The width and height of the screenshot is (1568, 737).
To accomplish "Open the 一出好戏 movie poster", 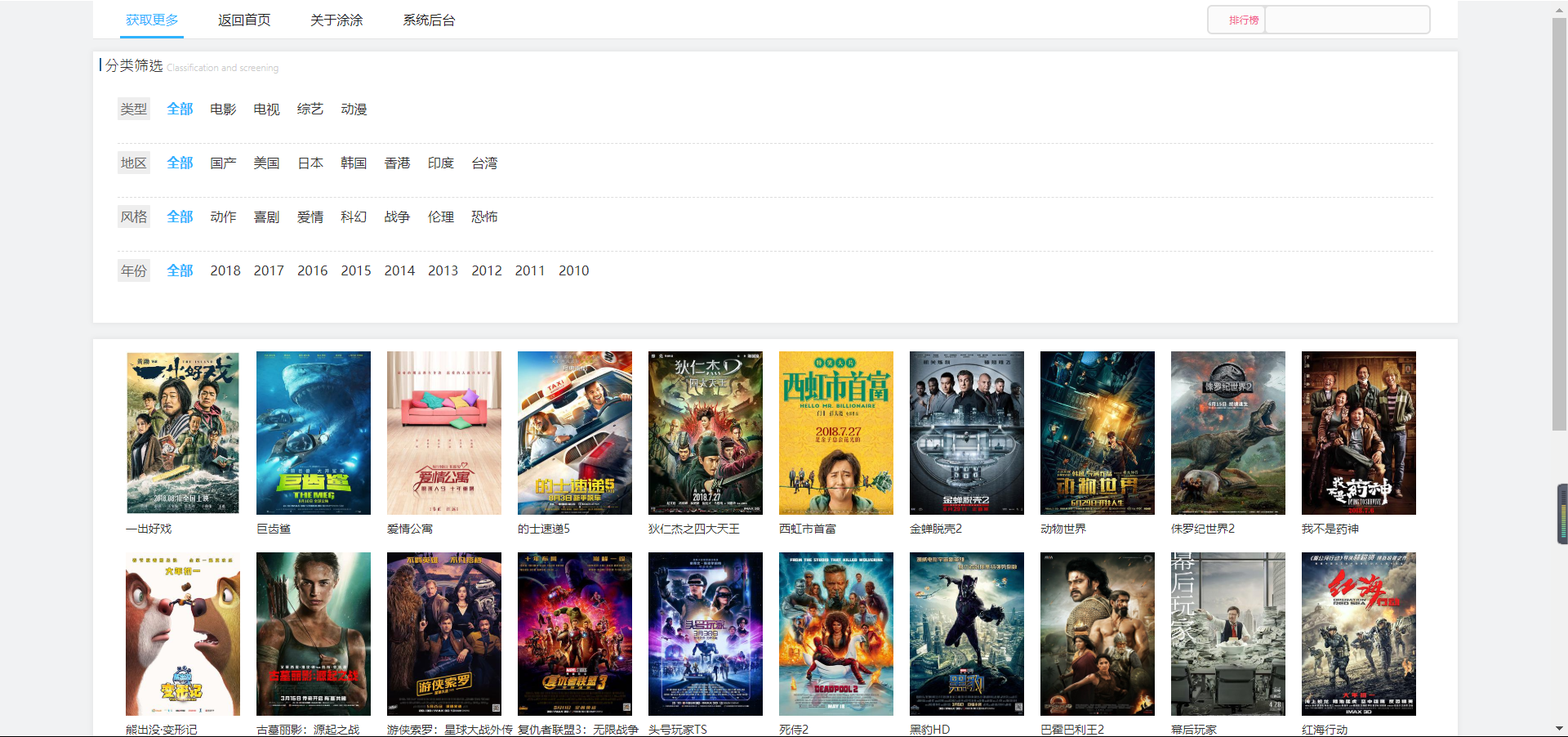I will pyautogui.click(x=183, y=433).
